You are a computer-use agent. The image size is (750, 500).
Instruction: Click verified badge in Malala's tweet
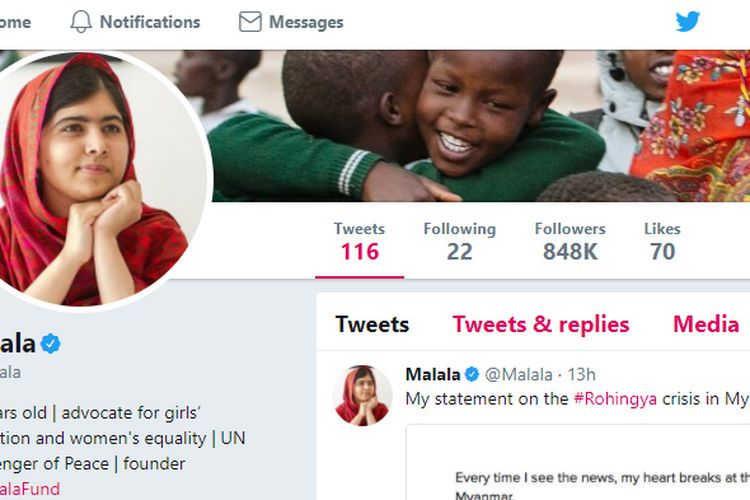[x=471, y=375]
